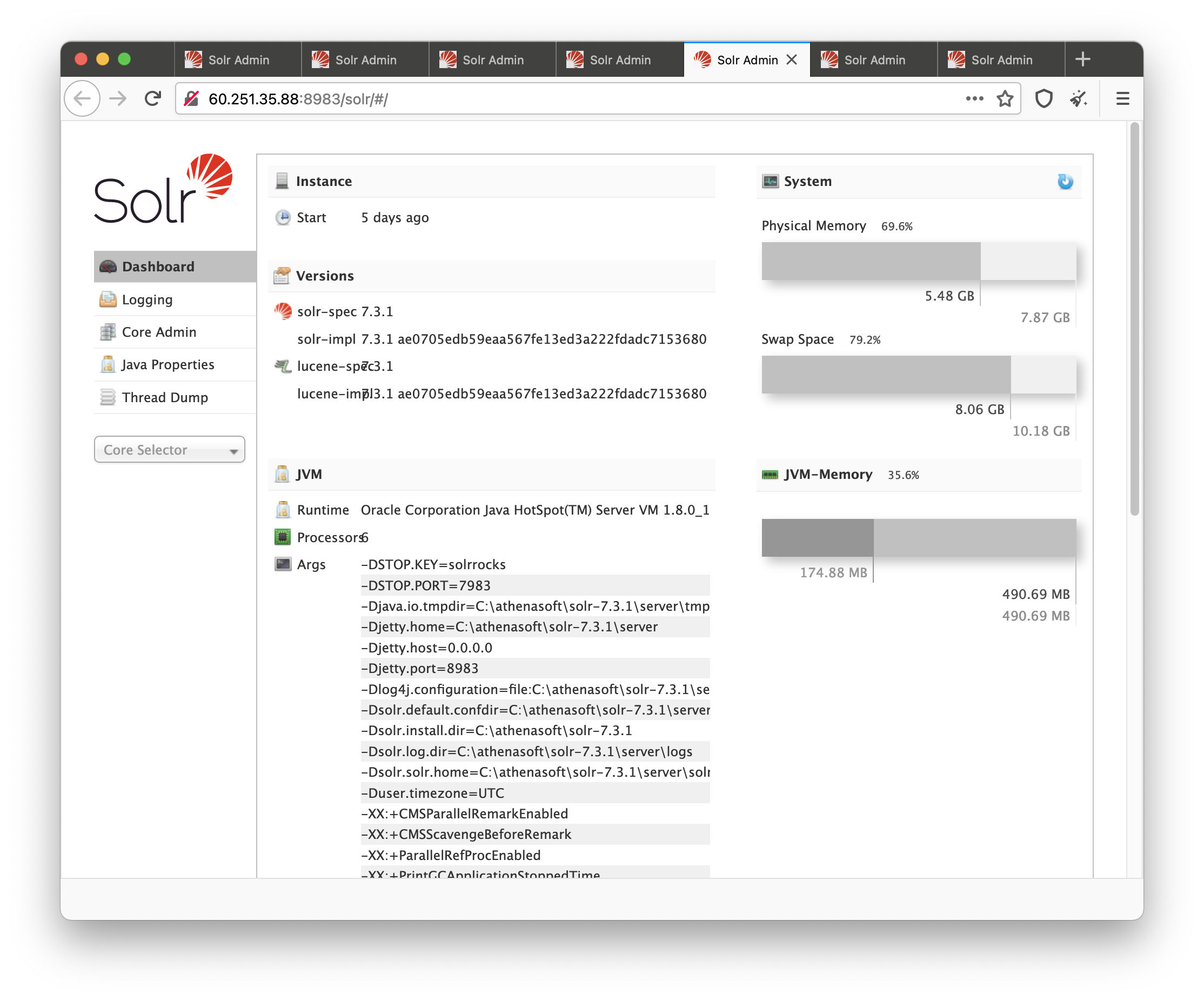Screen dimensions: 1204x1000
Task: Open Thread Dump page
Action: (175, 397)
